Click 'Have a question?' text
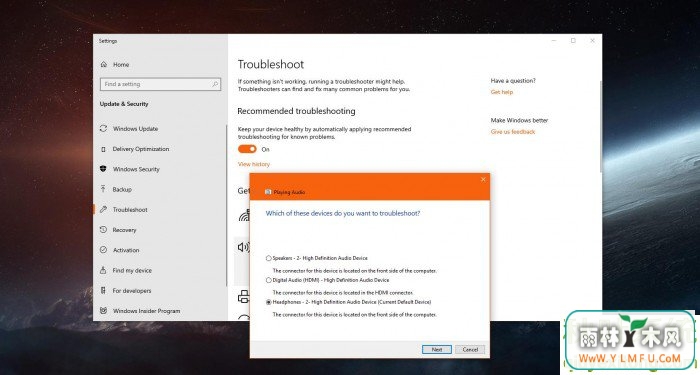Viewport: 700px width, 375px height. click(513, 81)
